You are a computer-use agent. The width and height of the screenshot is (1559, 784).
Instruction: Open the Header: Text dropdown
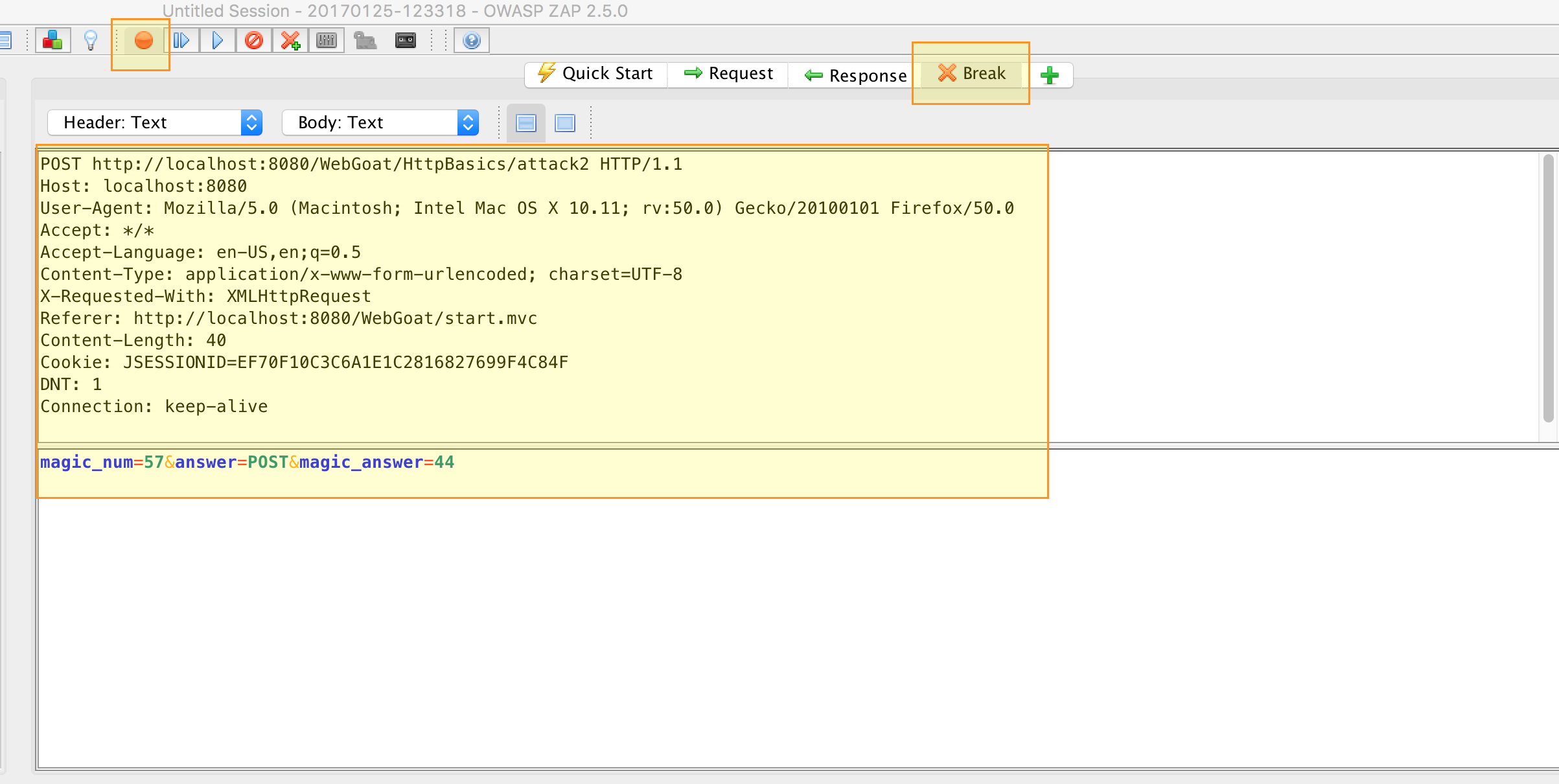(155, 122)
